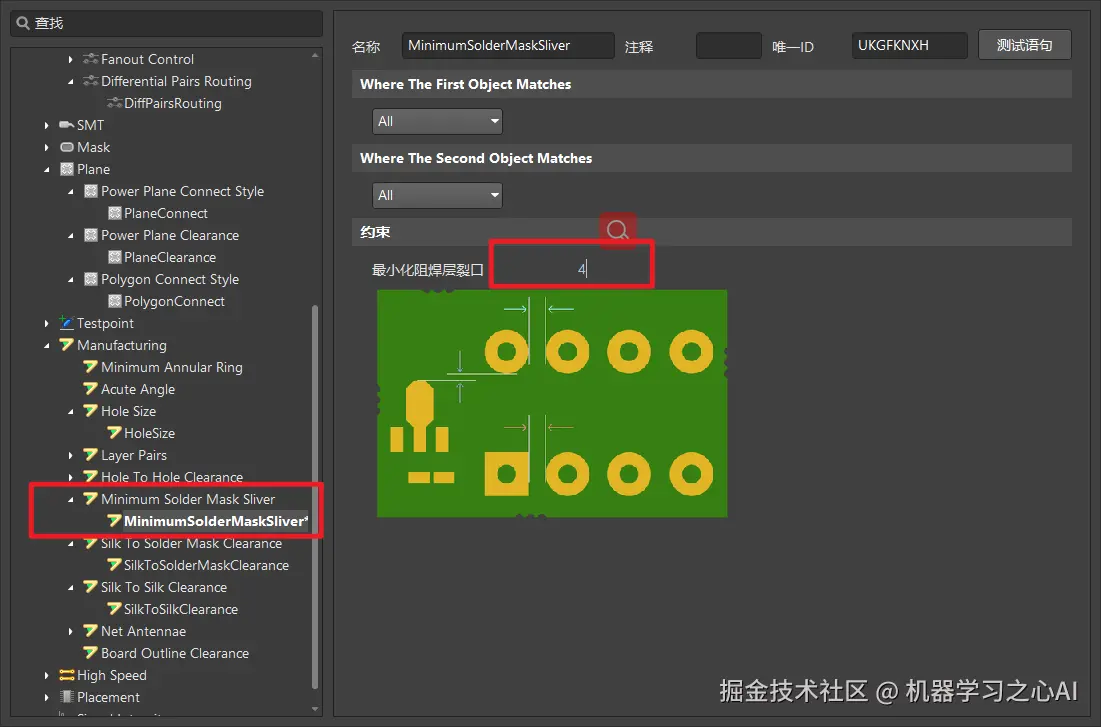Click the Layer Pairs rule icon
Image resolution: width=1101 pixels, height=727 pixels.
click(x=90, y=455)
